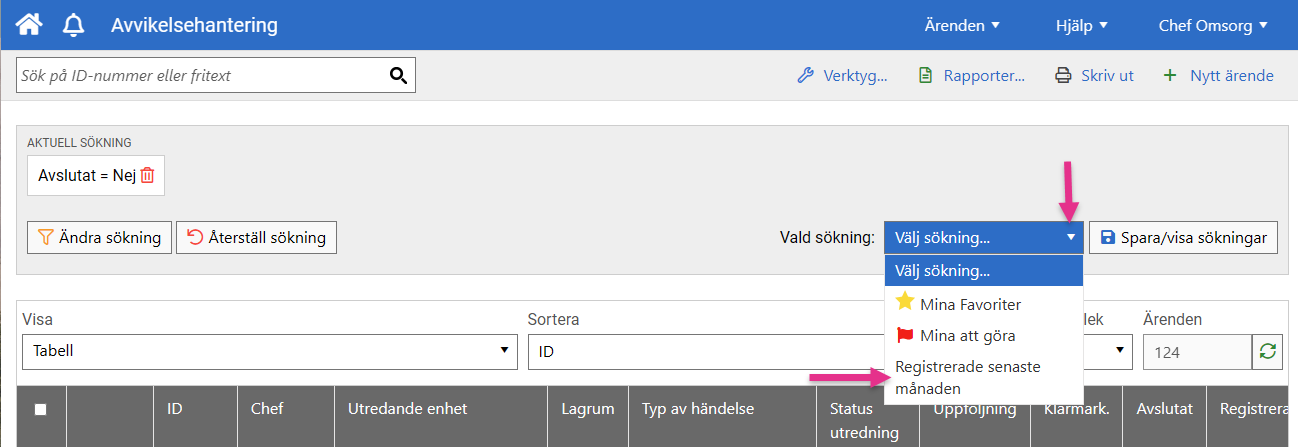Select Mina Favoriter search

983,303
